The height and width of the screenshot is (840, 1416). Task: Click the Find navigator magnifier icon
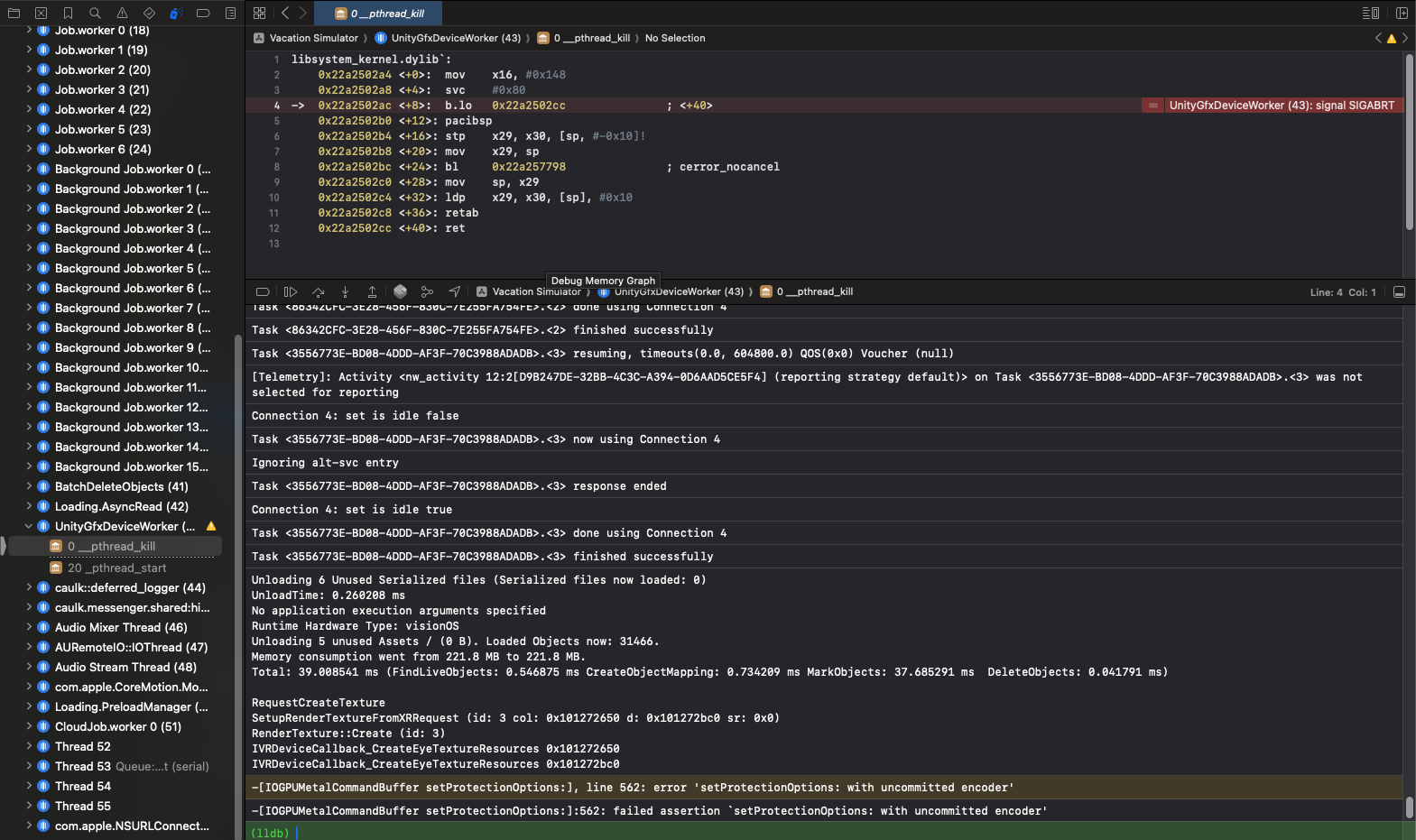point(95,14)
